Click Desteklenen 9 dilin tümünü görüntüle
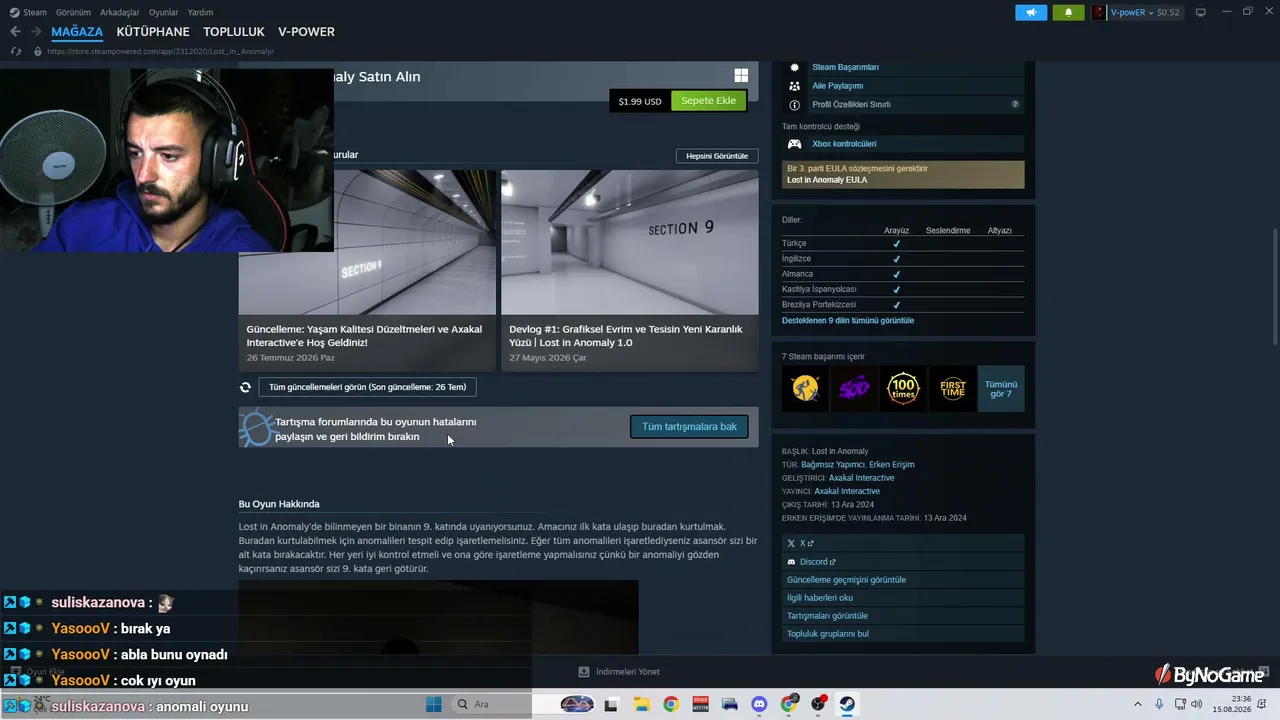1280x720 pixels. [x=848, y=321]
